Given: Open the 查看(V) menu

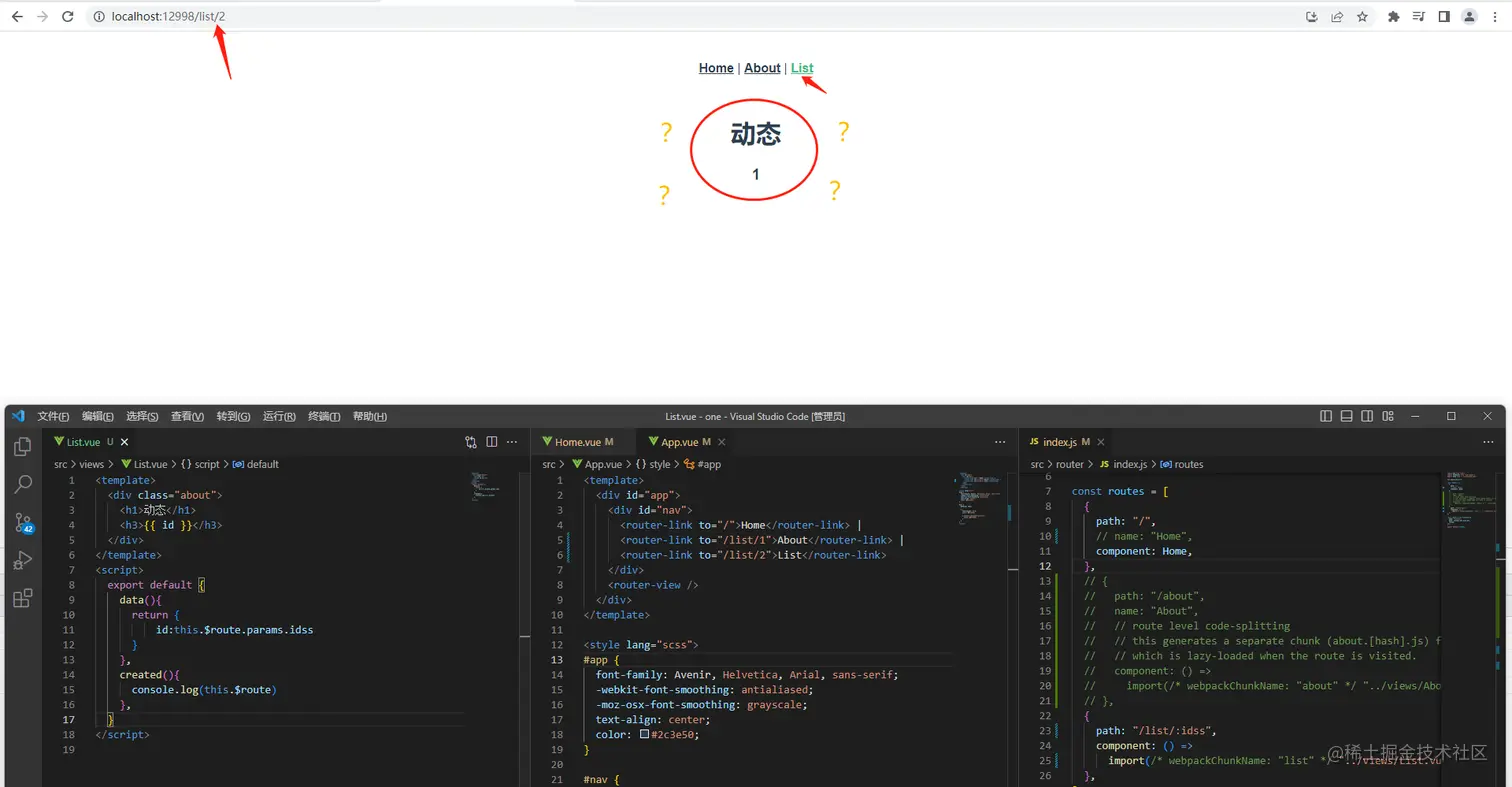Looking at the screenshot, I should (188, 416).
